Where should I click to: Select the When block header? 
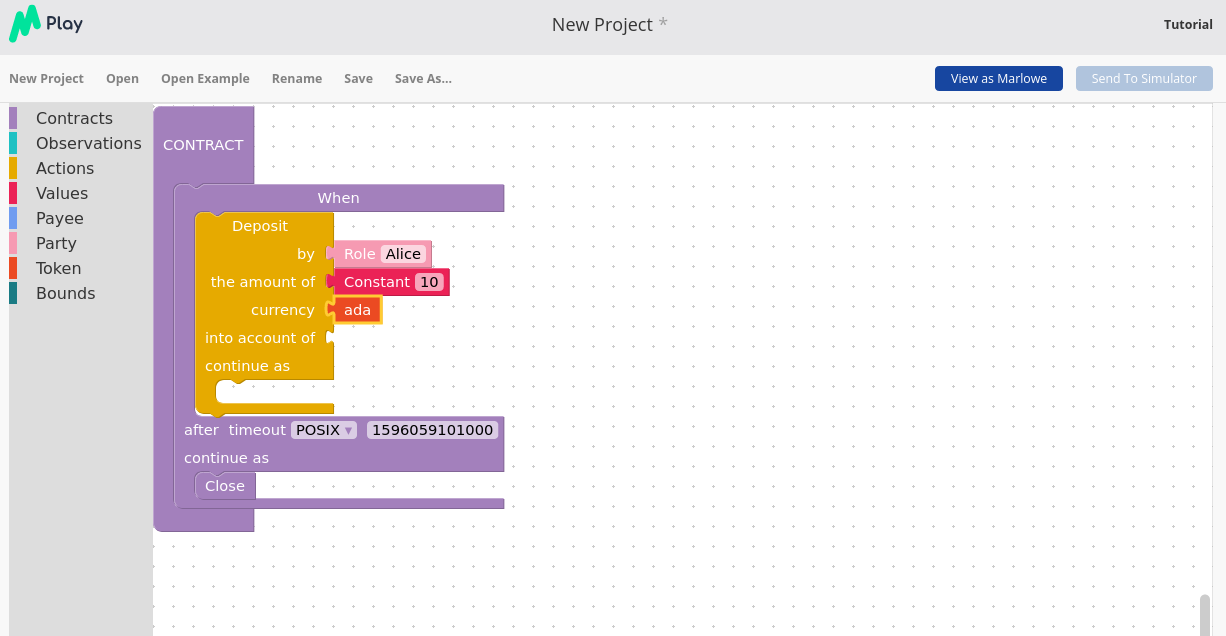tap(338, 198)
